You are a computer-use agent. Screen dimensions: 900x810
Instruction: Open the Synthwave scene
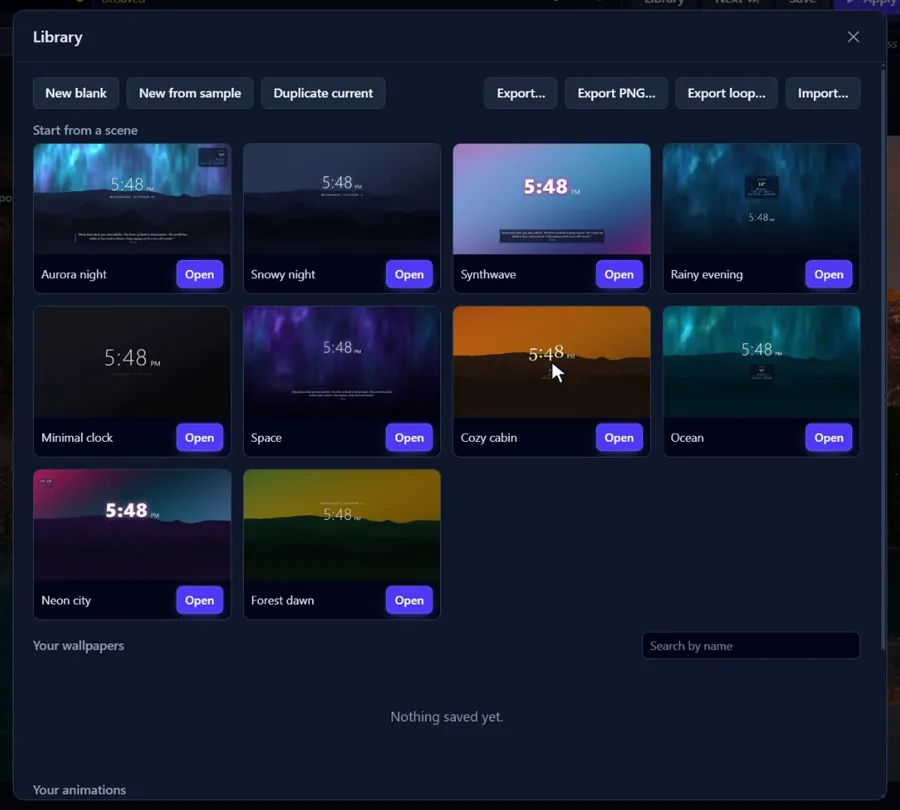pyautogui.click(x=619, y=274)
